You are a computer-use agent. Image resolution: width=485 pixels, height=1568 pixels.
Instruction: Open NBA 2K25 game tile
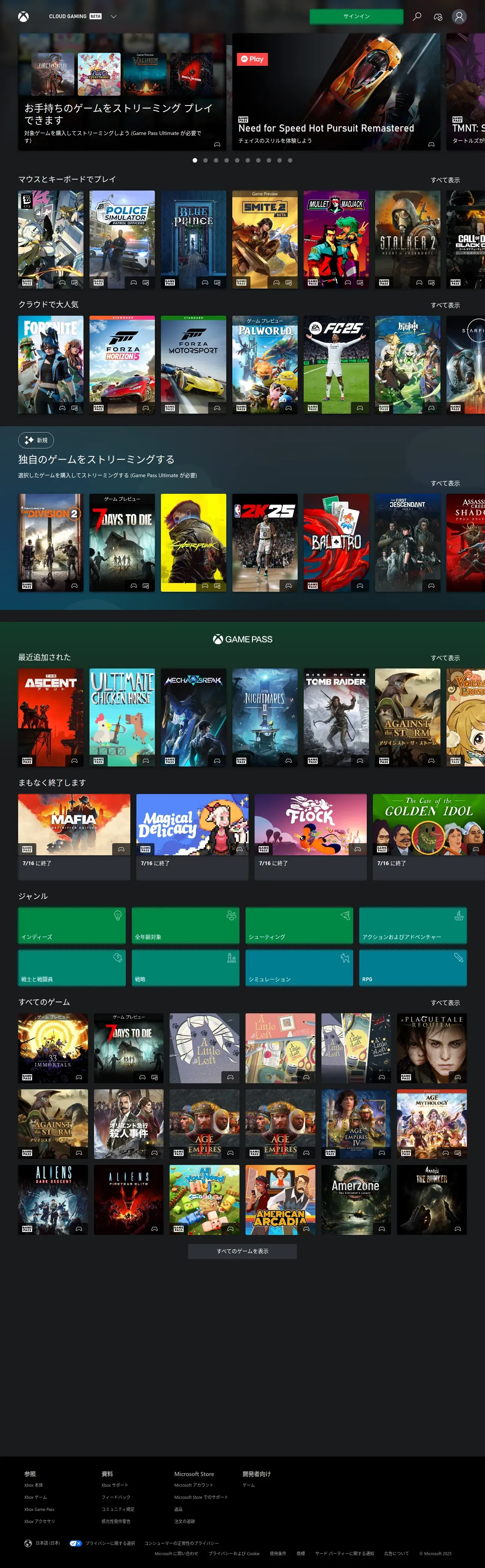click(265, 542)
